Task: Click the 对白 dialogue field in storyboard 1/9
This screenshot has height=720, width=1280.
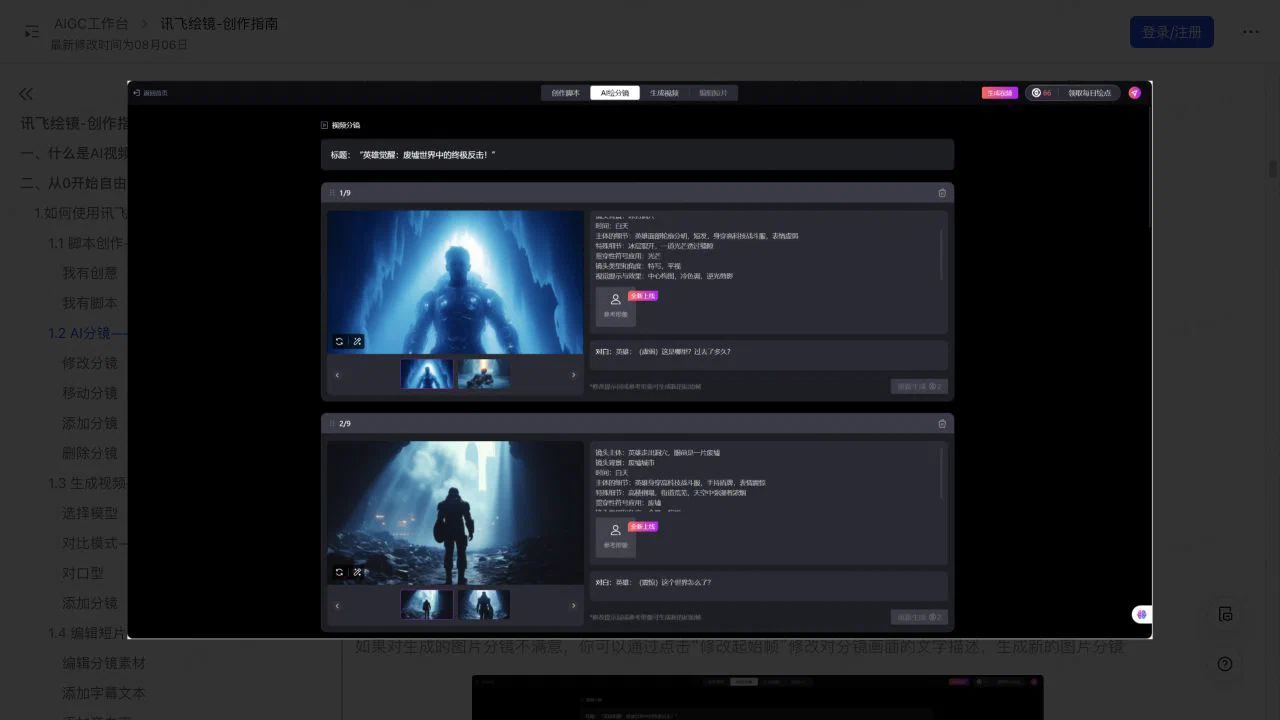Action: tap(768, 354)
